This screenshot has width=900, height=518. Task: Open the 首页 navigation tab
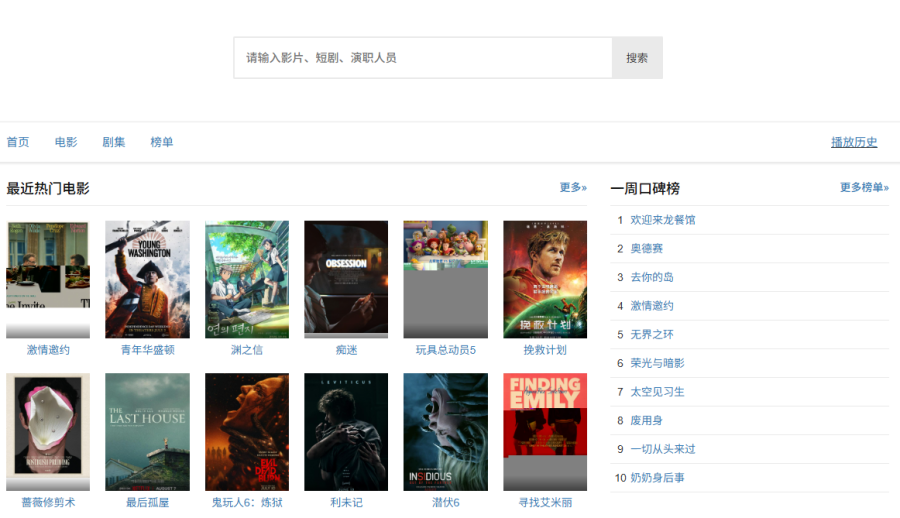click(18, 142)
